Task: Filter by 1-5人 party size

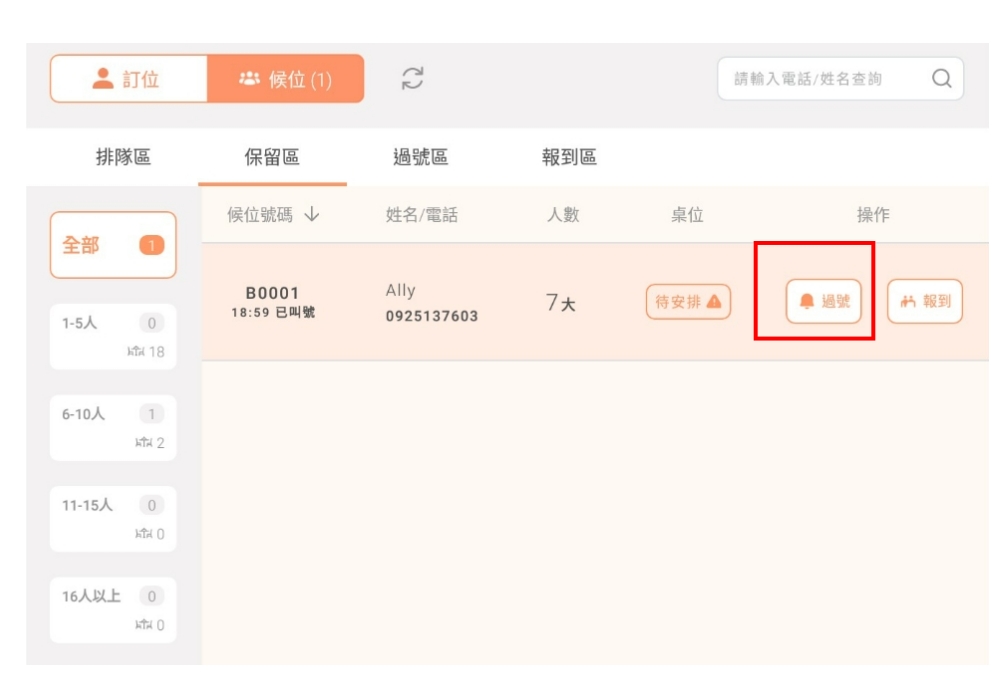Action: (x=113, y=336)
